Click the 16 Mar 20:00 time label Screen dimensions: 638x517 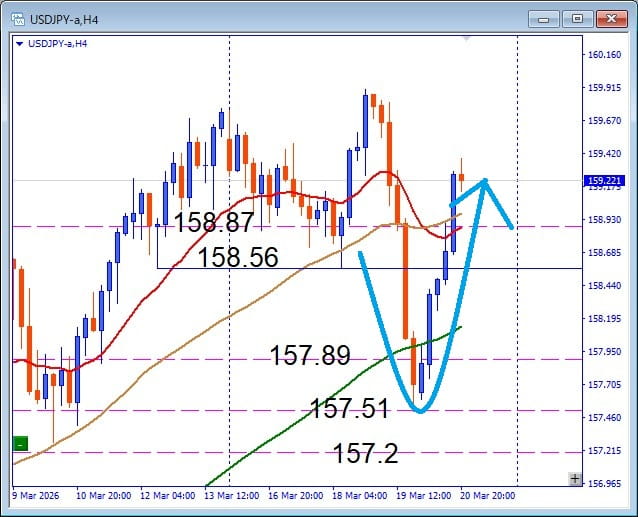coord(295,496)
